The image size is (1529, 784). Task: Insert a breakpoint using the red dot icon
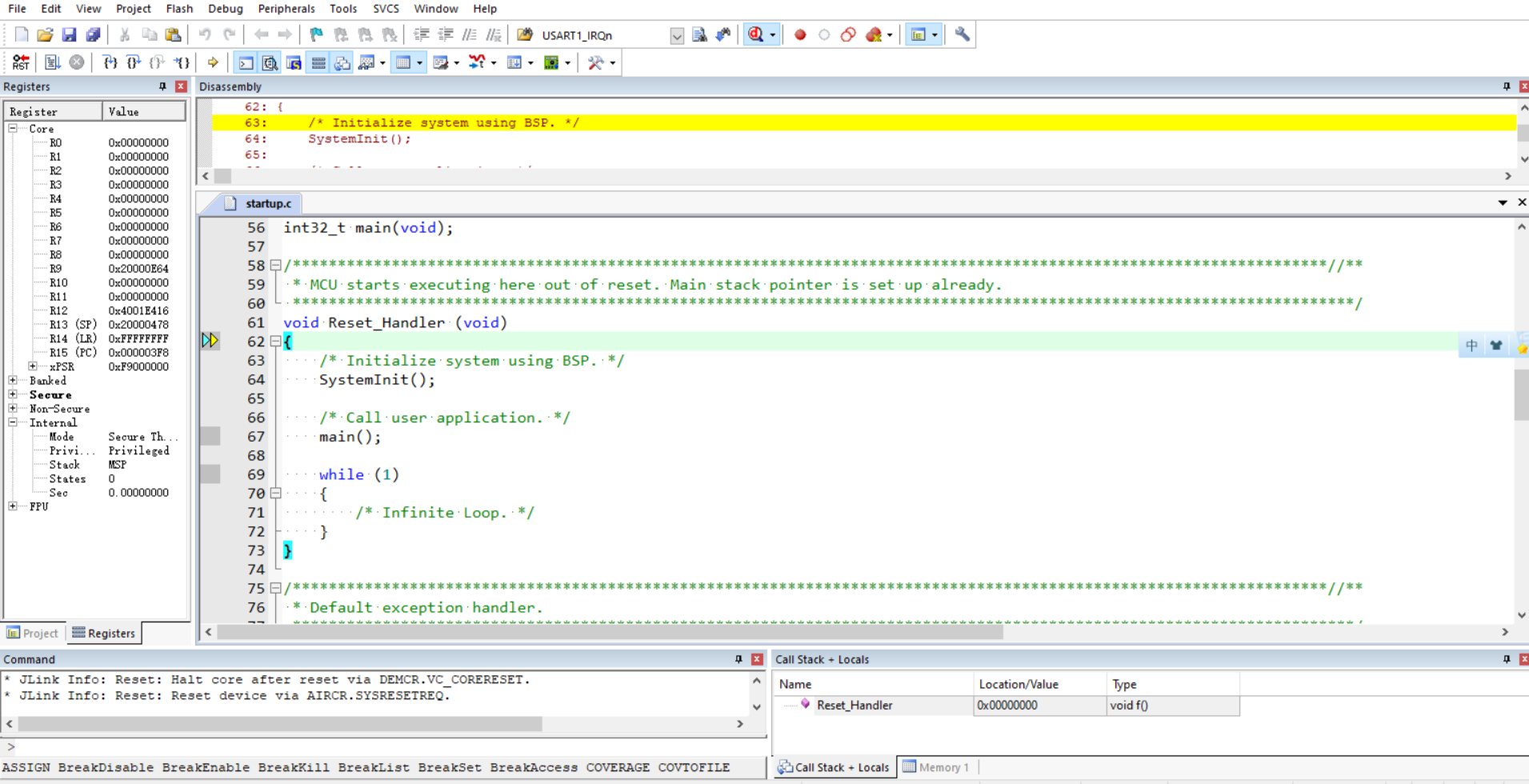point(800,34)
